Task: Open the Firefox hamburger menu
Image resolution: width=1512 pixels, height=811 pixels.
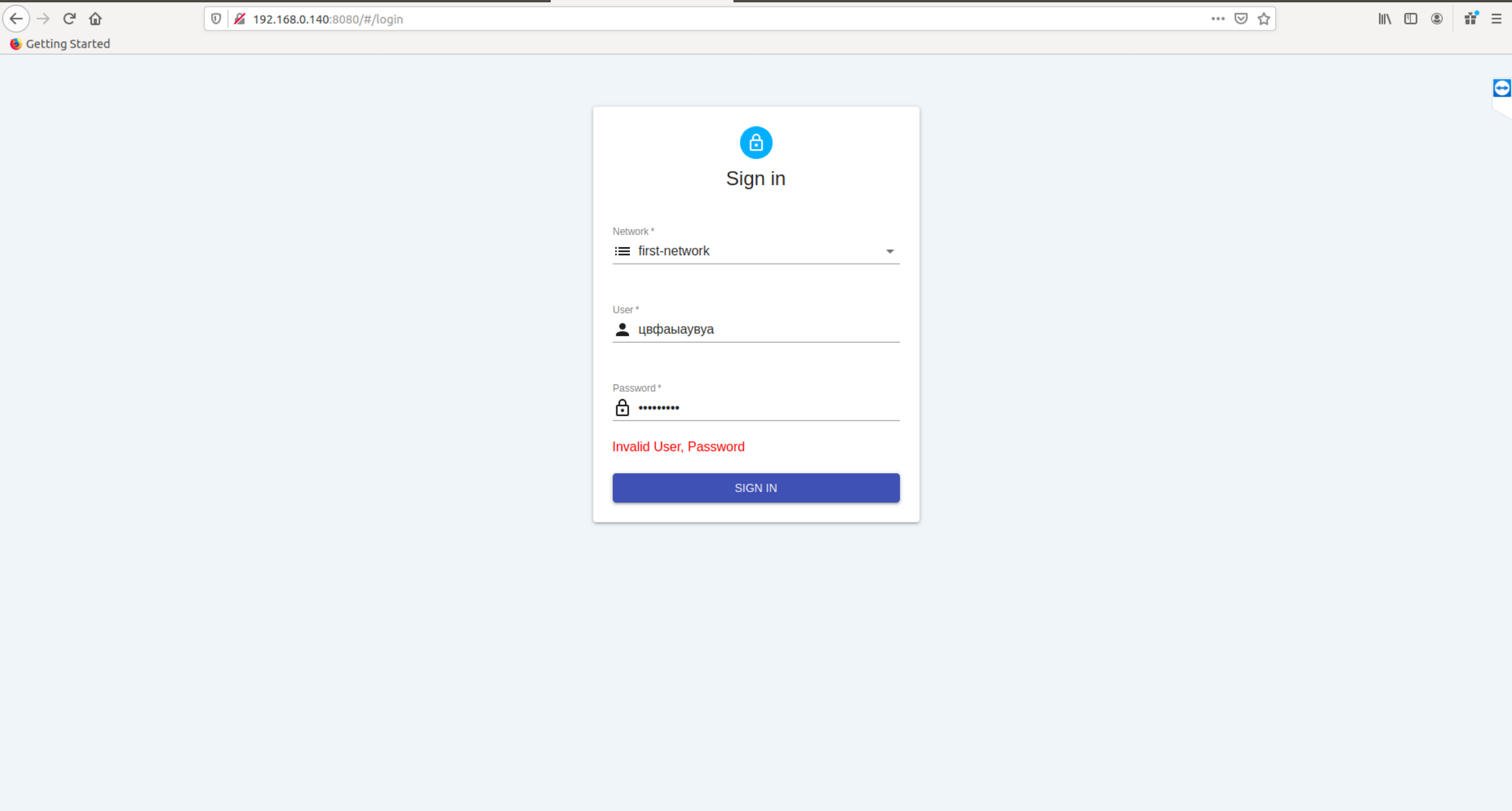Action: click(x=1496, y=19)
